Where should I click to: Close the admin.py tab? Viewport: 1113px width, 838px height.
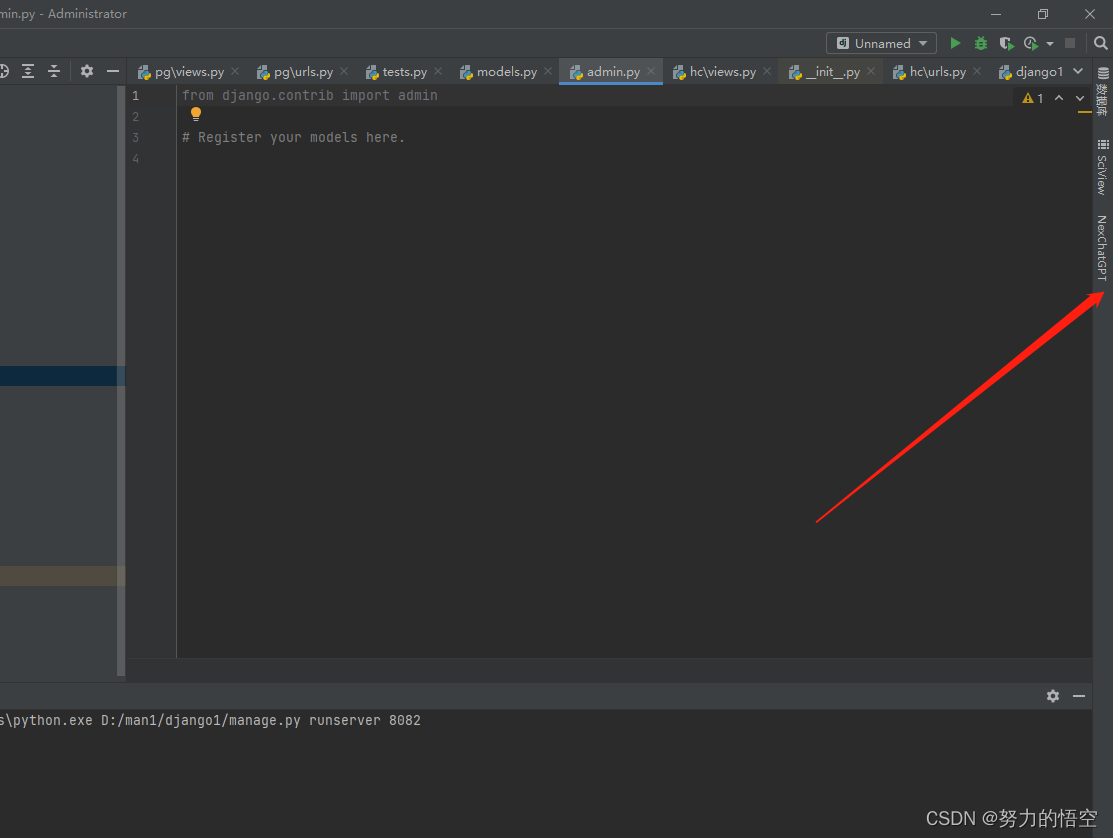pyautogui.click(x=651, y=71)
